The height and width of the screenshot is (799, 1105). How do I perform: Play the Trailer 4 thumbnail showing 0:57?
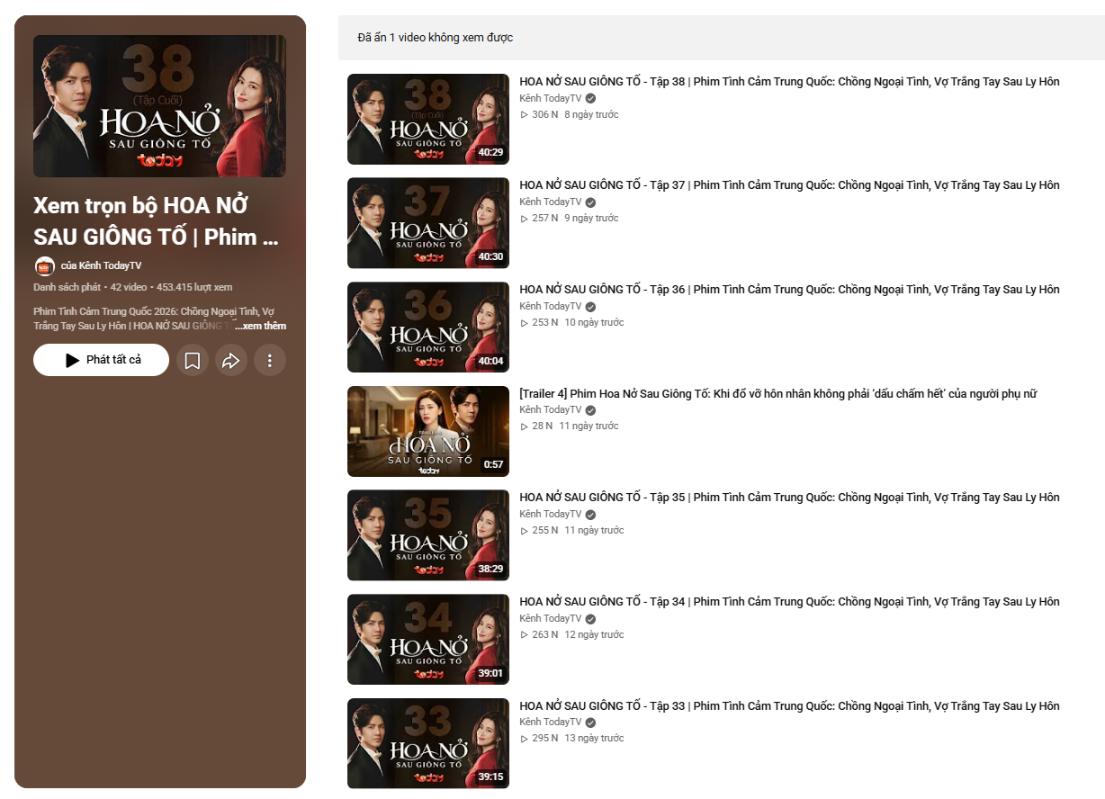point(428,431)
